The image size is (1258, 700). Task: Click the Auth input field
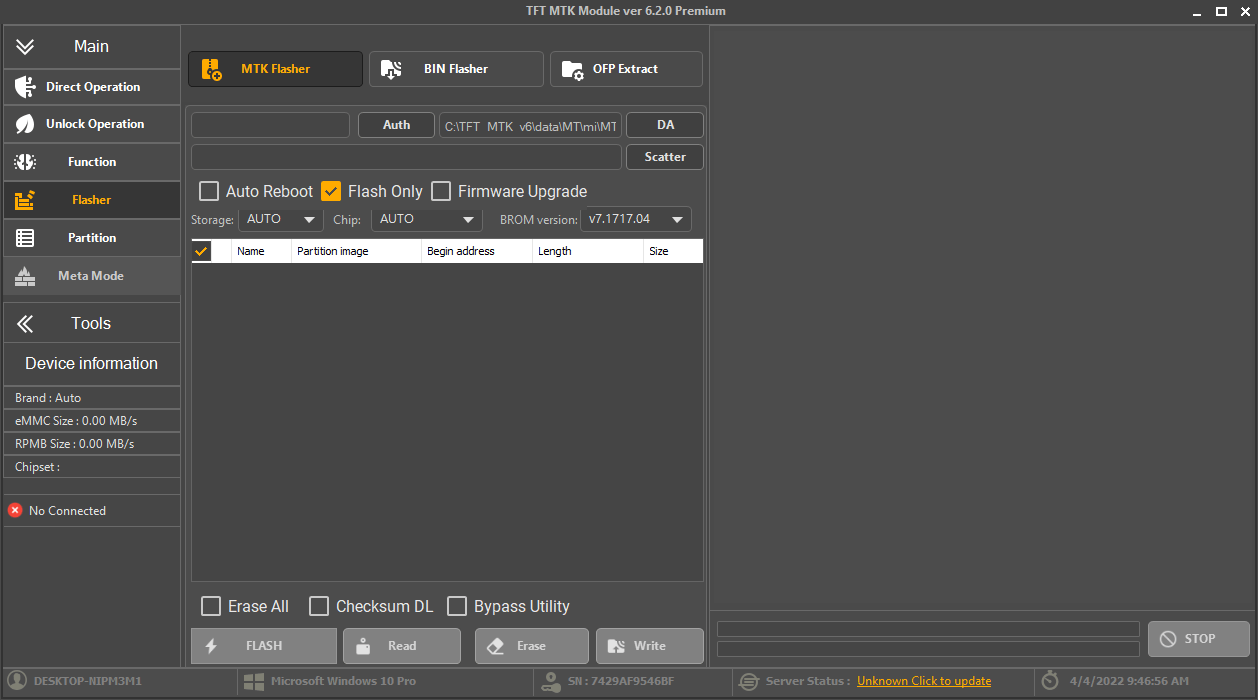270,125
